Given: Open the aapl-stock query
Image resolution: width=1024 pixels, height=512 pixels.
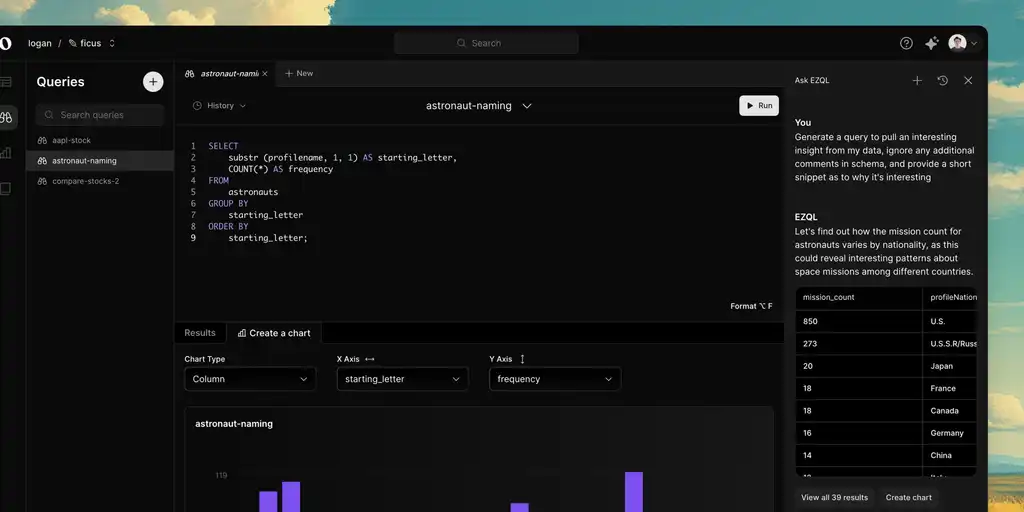Looking at the screenshot, I should click(x=71, y=140).
